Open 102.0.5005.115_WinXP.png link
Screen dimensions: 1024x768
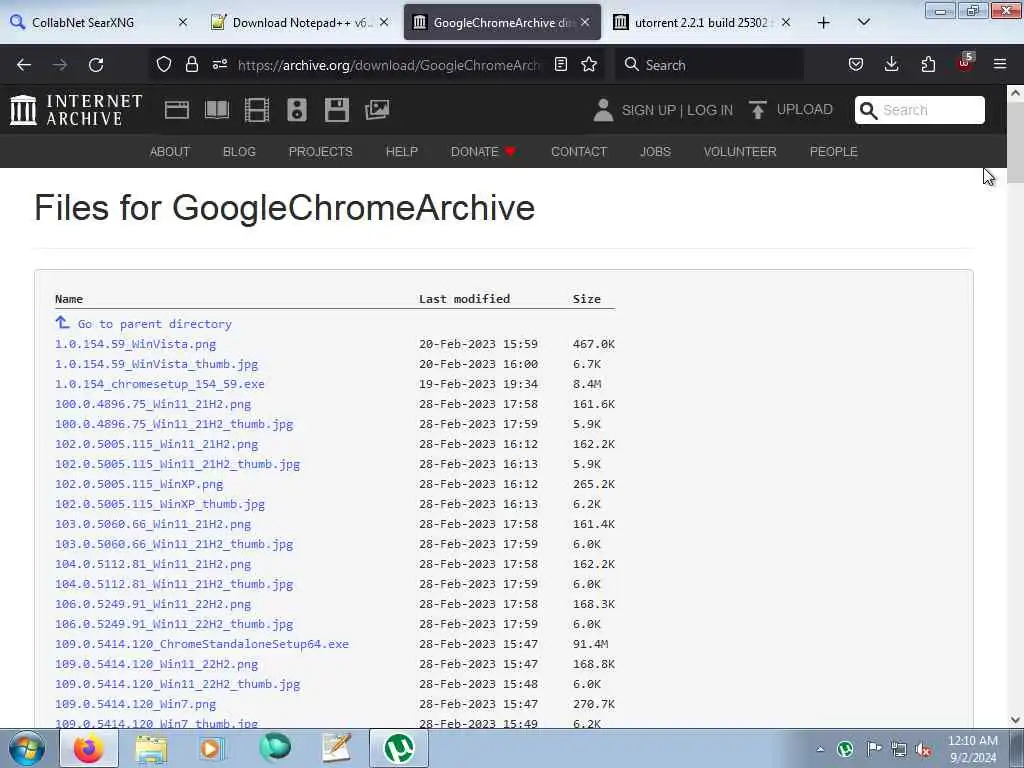139,484
